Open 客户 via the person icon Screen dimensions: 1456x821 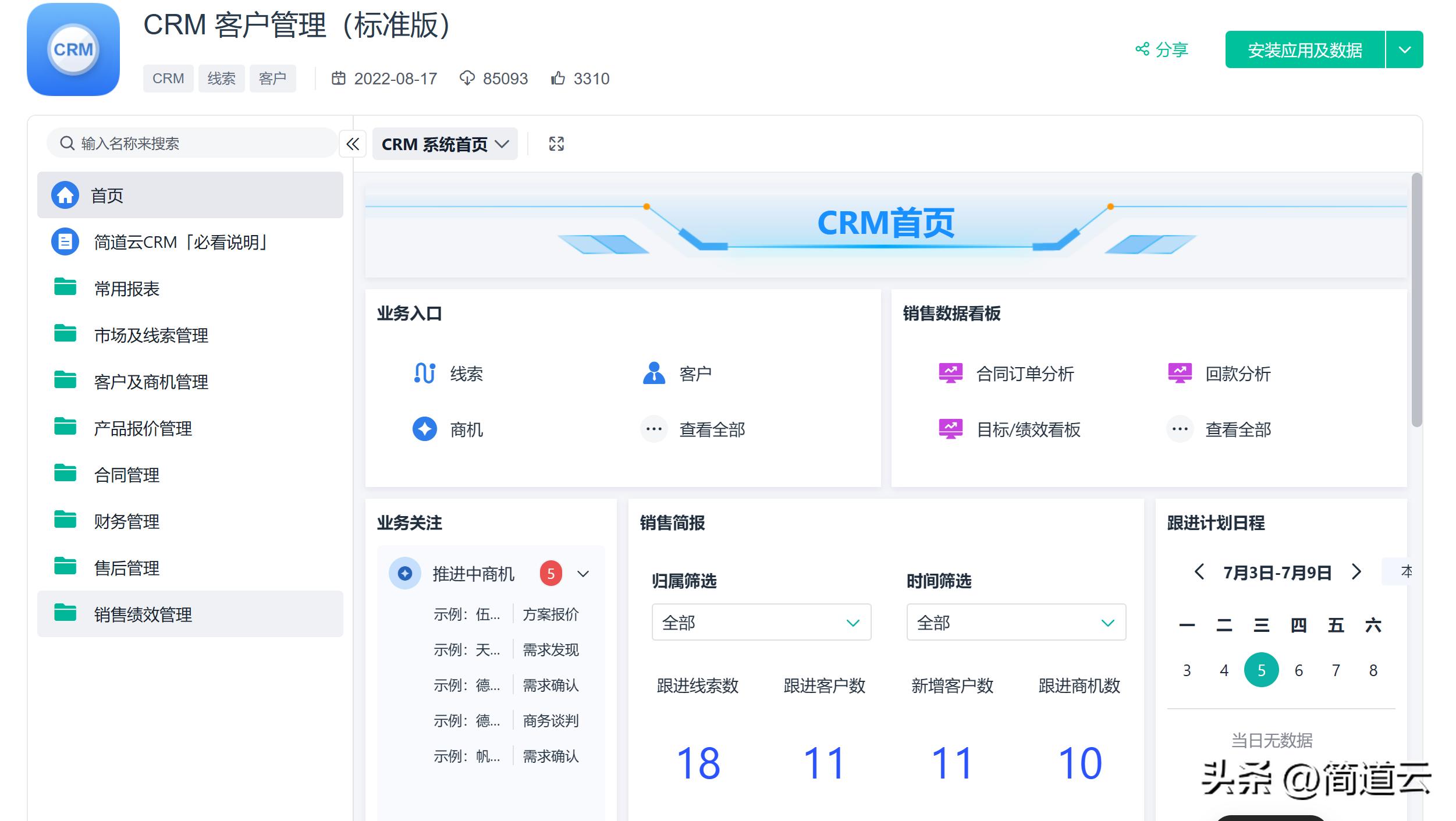tap(654, 373)
